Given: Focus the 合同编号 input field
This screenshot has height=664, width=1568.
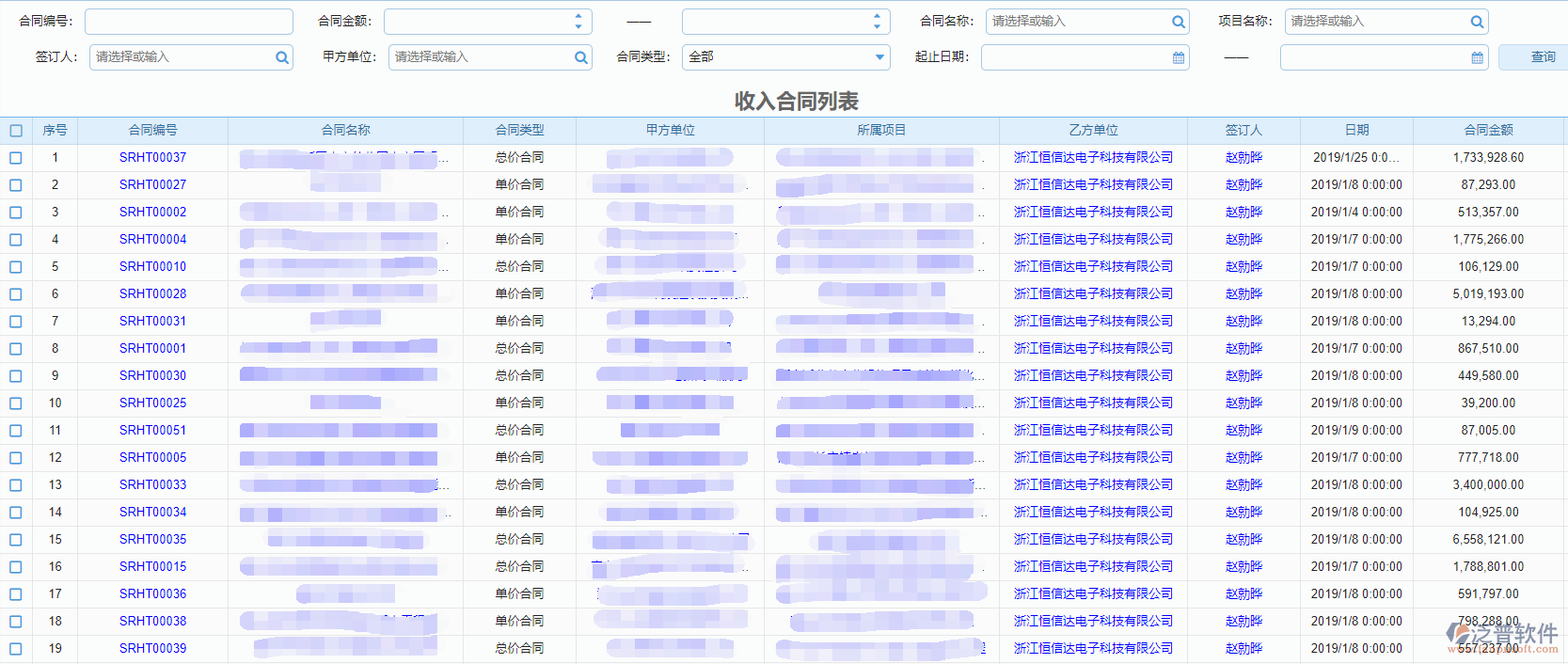Looking at the screenshot, I should (189, 22).
